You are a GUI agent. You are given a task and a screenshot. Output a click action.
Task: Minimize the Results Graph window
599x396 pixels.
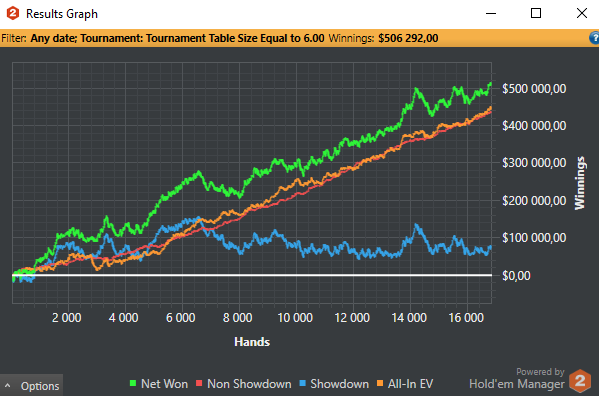[491, 13]
